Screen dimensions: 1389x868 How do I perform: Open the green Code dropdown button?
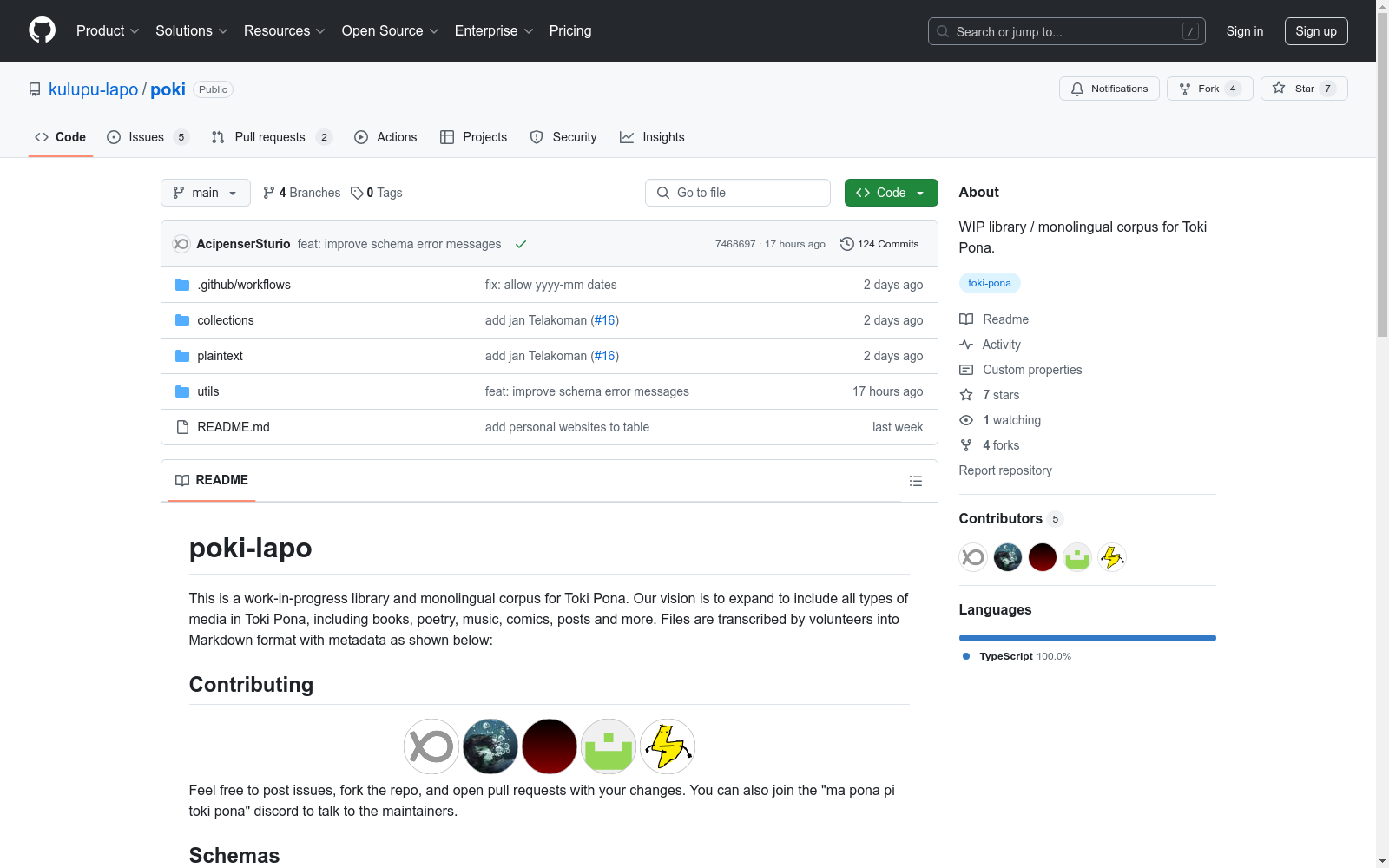click(x=892, y=193)
